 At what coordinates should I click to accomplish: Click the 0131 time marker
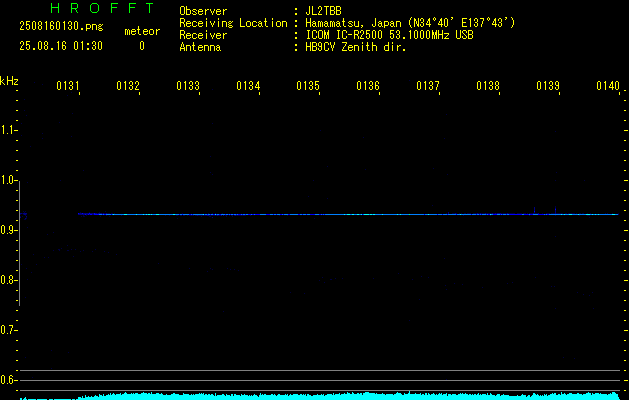click(x=67, y=86)
